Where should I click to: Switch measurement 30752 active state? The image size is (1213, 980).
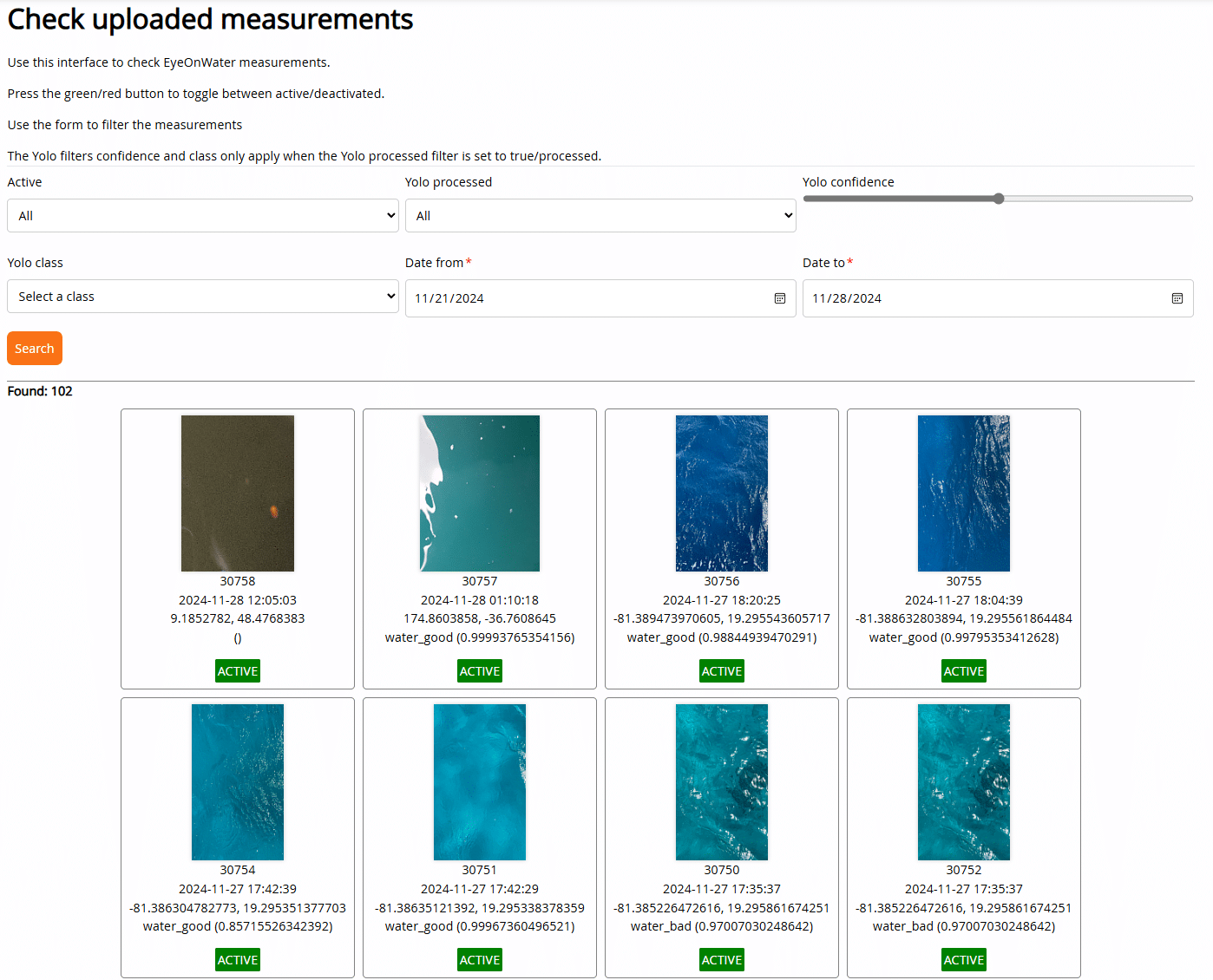point(964,960)
